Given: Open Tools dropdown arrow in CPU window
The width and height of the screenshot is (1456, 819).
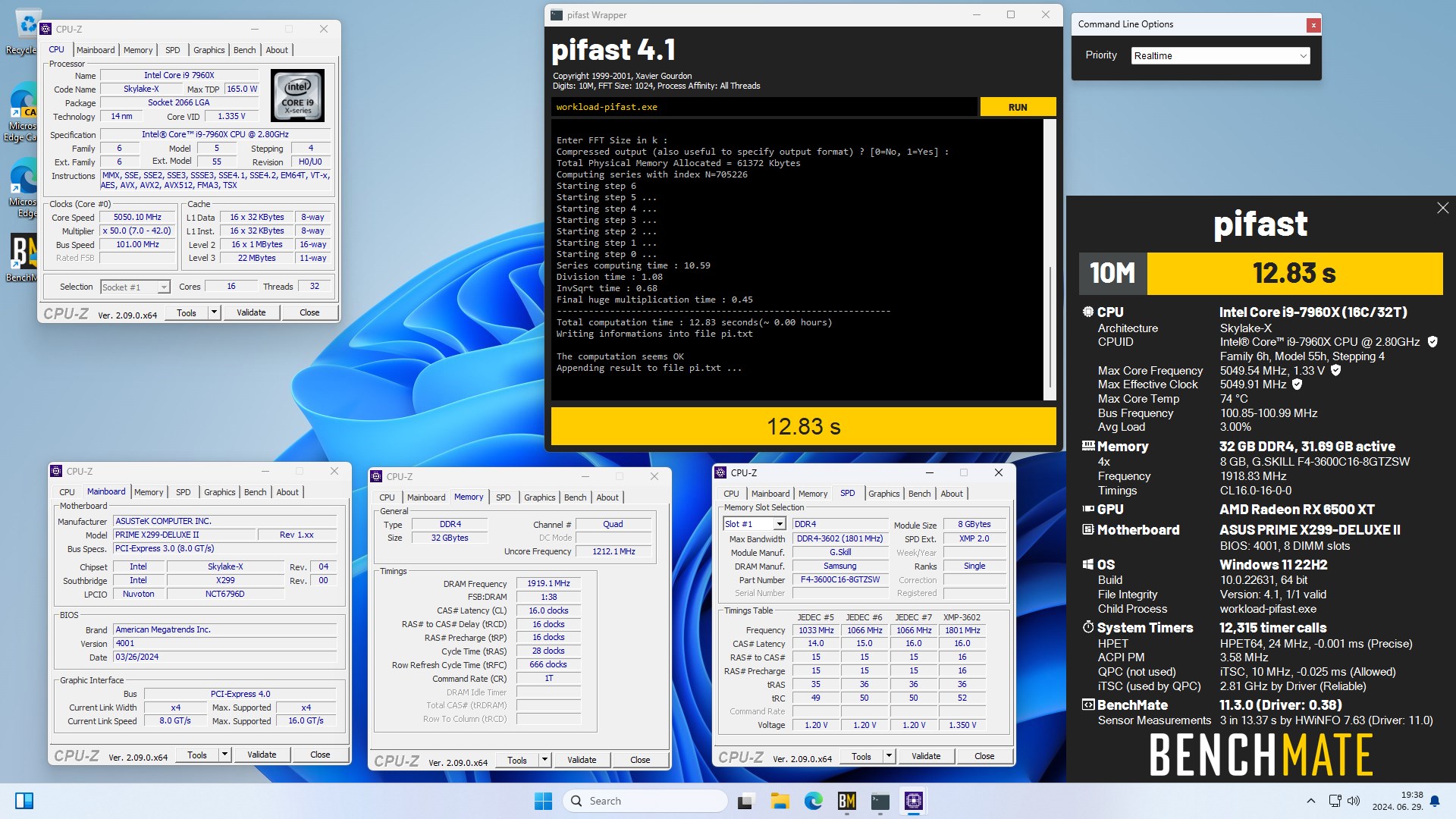Looking at the screenshot, I should pyautogui.click(x=214, y=312).
